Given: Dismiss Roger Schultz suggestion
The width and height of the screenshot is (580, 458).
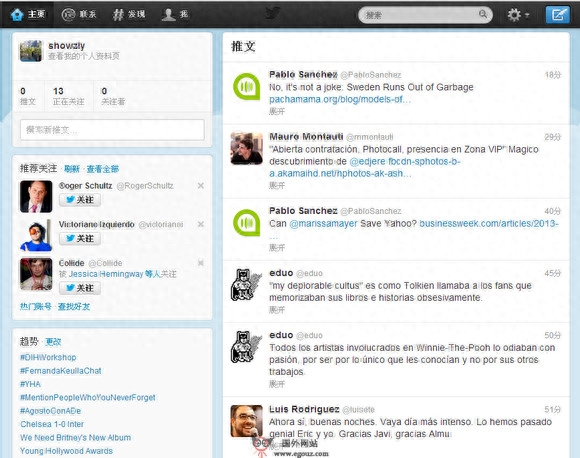Looking at the screenshot, I should [200, 186].
